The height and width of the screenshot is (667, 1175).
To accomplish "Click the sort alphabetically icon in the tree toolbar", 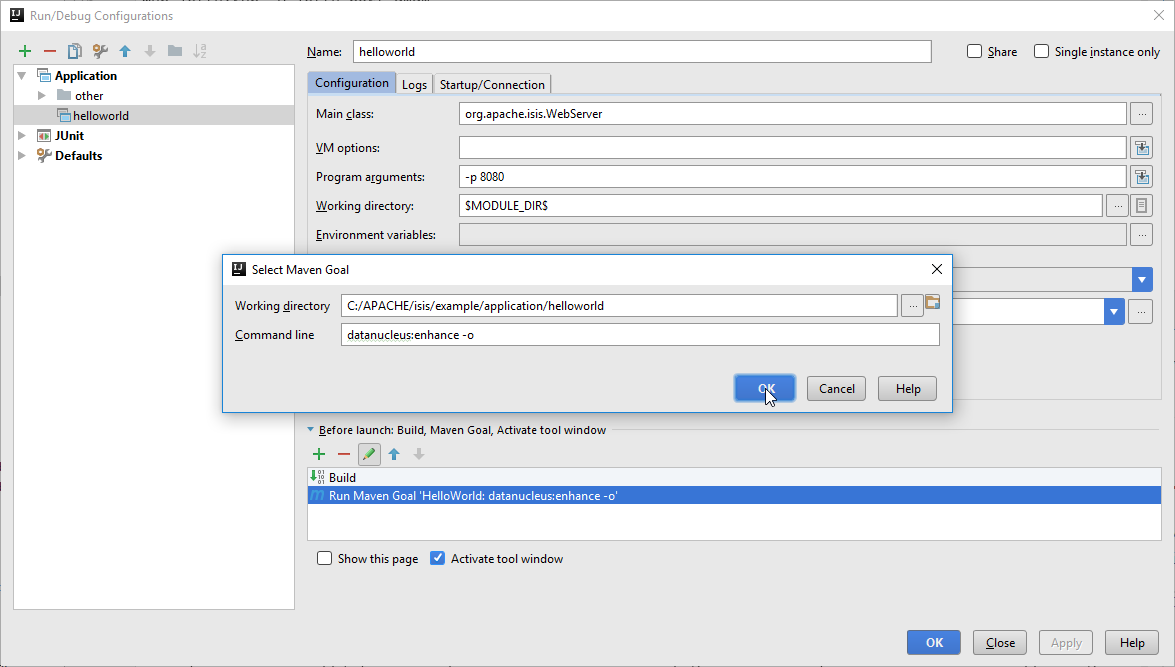I will pyautogui.click(x=200, y=51).
